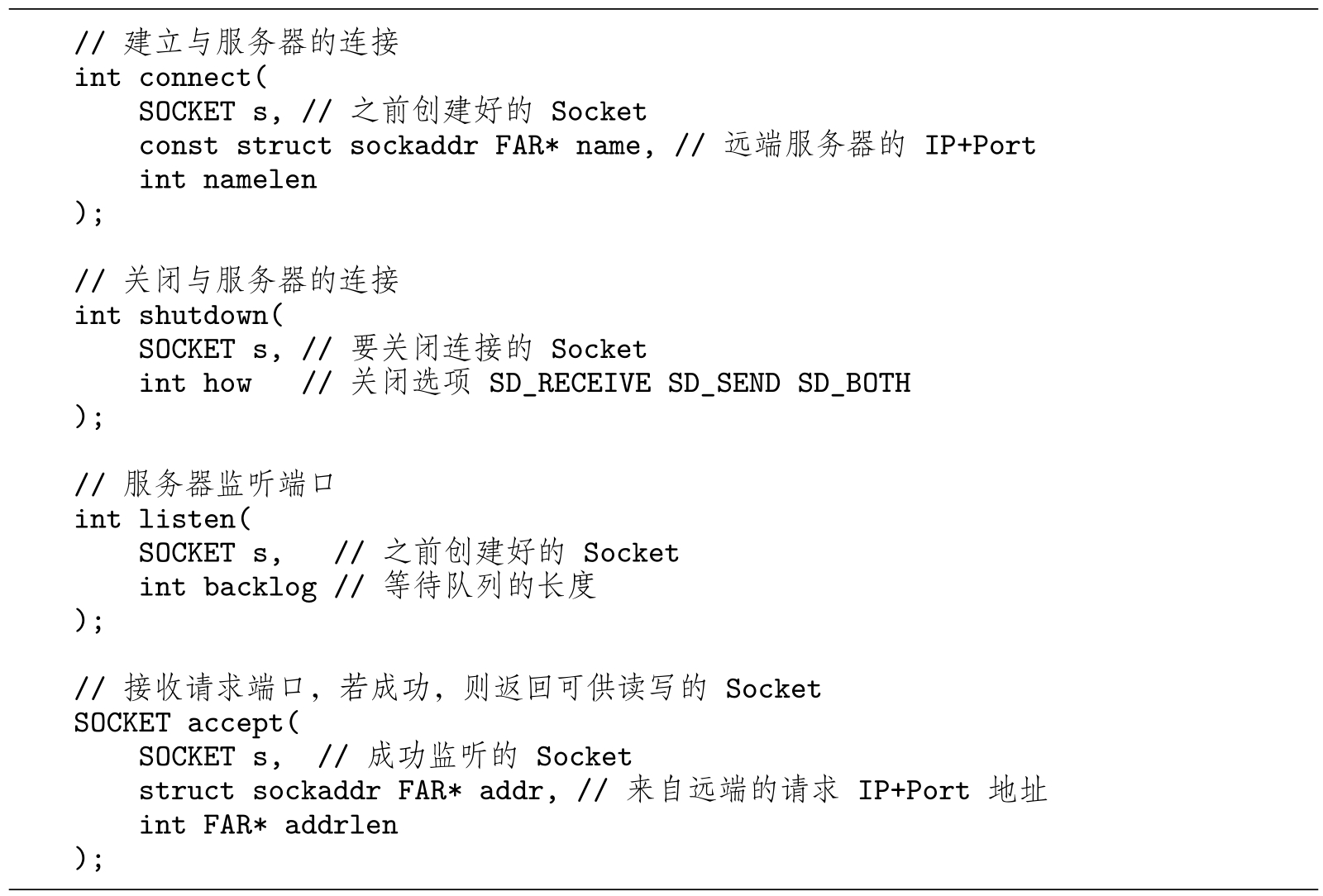
Task: Click the comment '等待队列的长度'
Action: coord(490,586)
